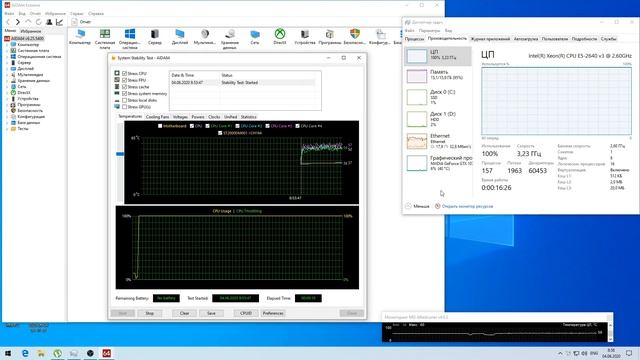The width and height of the screenshot is (640, 360).
Task: Switch to the Statistics tab
Action: 248,117
